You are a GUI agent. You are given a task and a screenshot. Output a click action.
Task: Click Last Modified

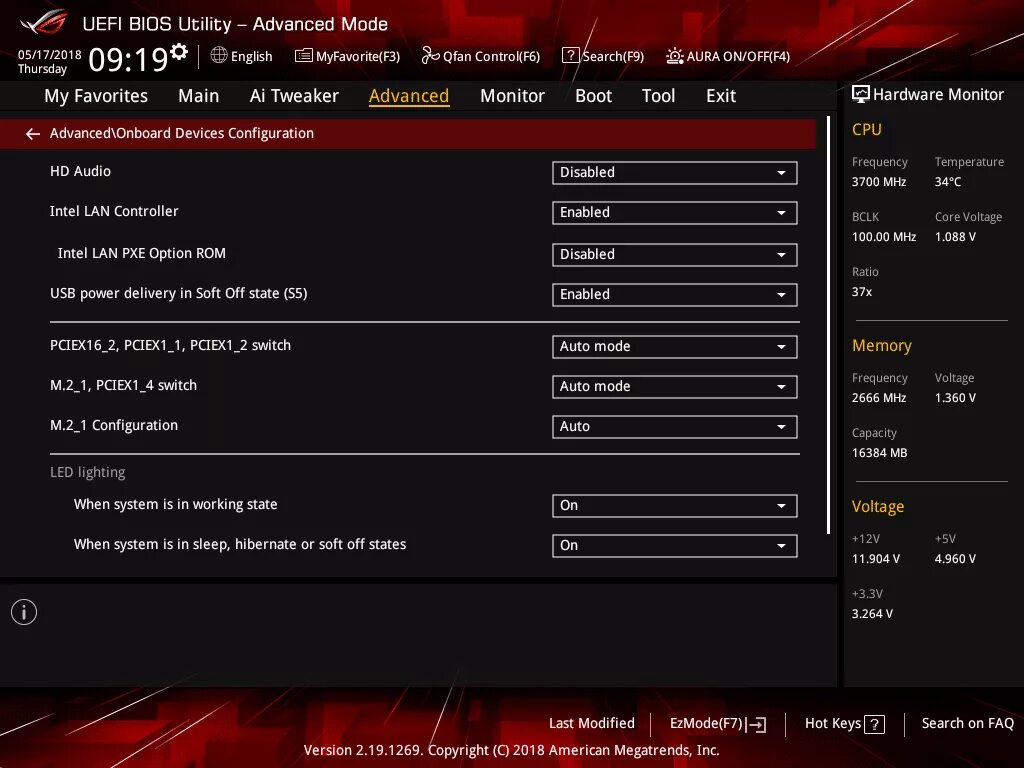(x=592, y=724)
